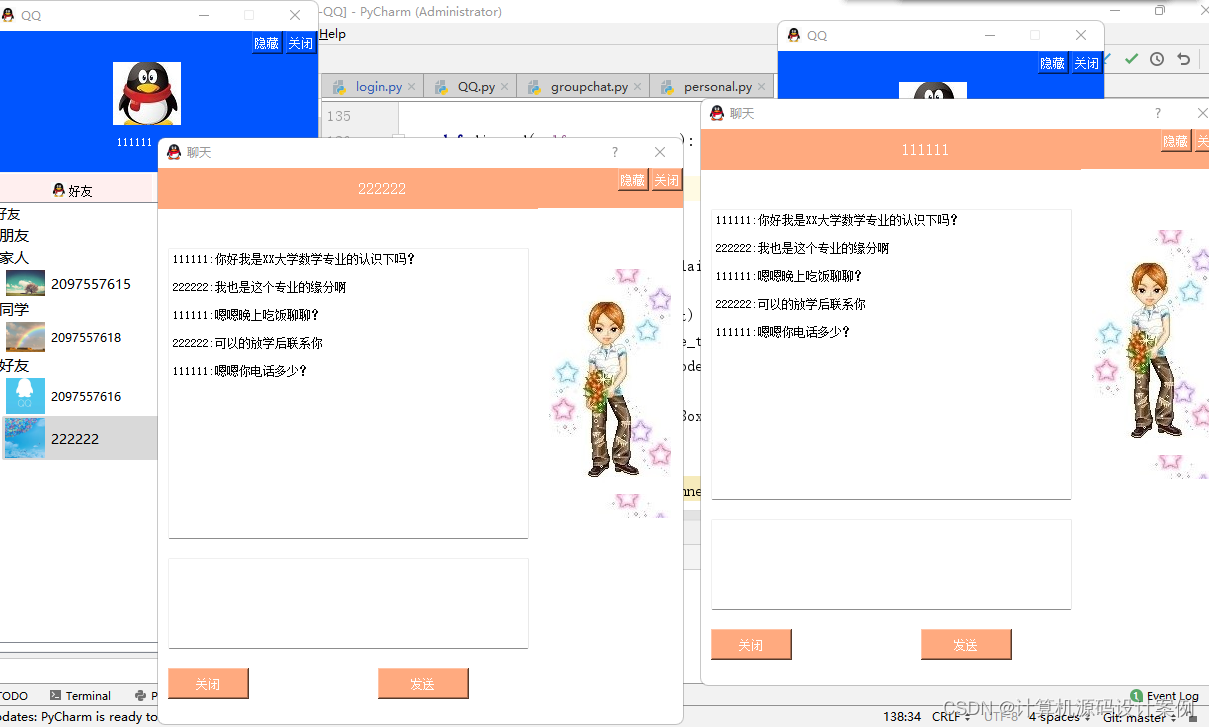Viewport: 1209px width, 727px height.
Task: Show Git history clock icon in PyCharm
Action: pos(1157,59)
